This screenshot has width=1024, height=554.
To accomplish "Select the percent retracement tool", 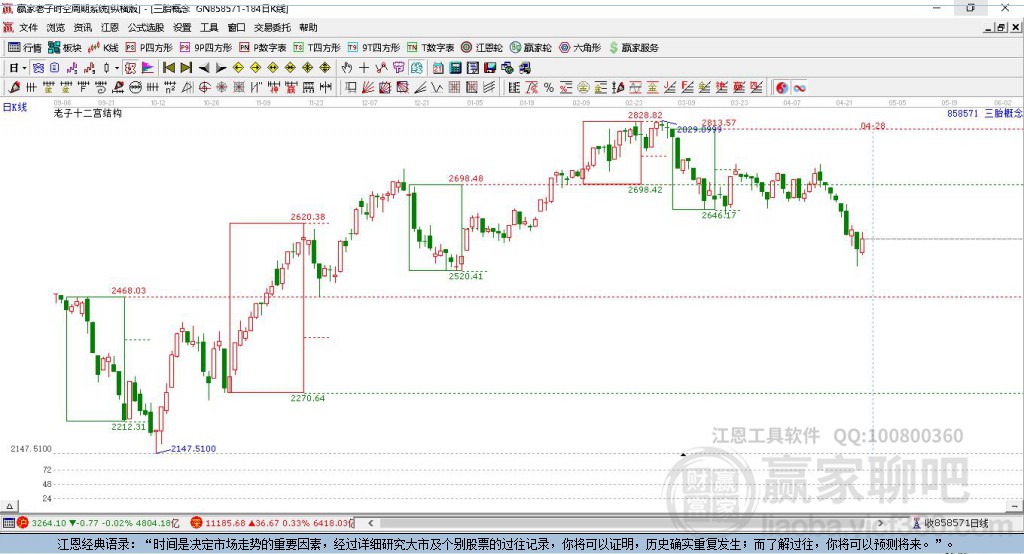I will tap(549, 88).
